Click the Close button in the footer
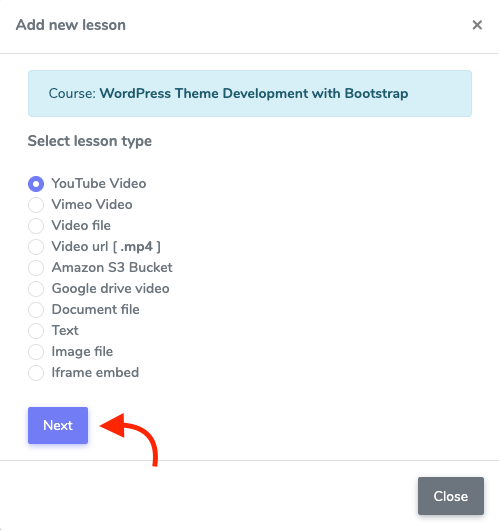The width and height of the screenshot is (499, 530). tap(451, 496)
